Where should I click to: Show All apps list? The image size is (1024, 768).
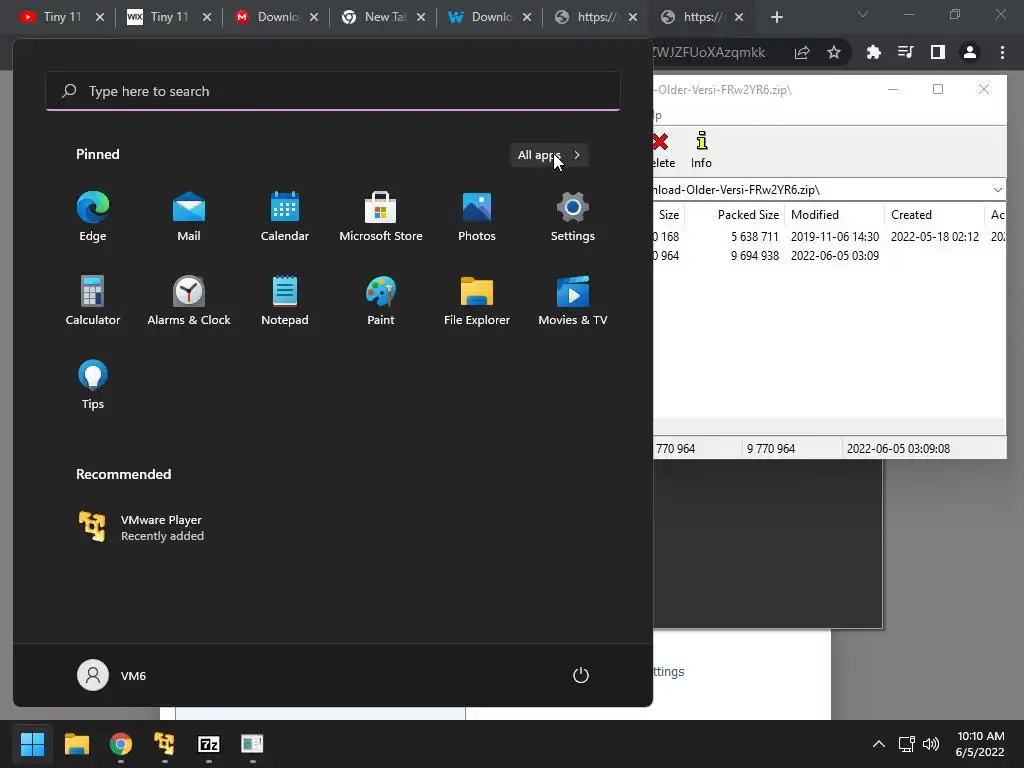(549, 155)
